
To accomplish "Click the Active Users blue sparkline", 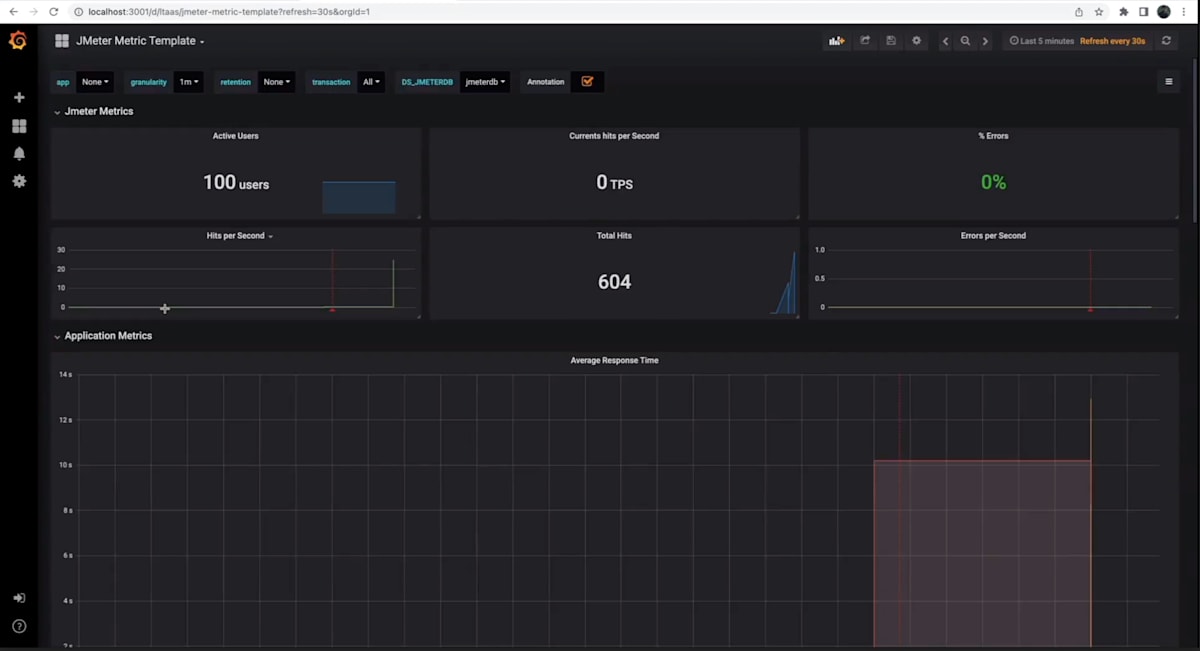I will click(x=359, y=197).
